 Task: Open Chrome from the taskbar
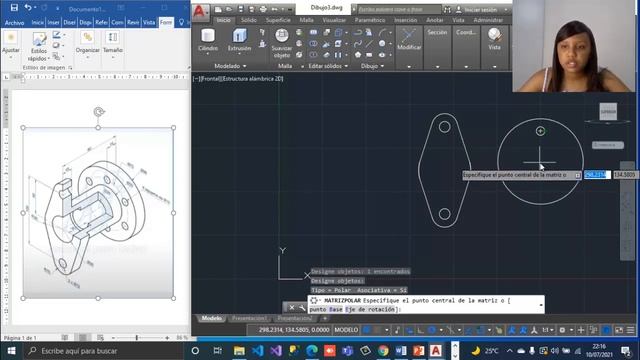point(383,351)
